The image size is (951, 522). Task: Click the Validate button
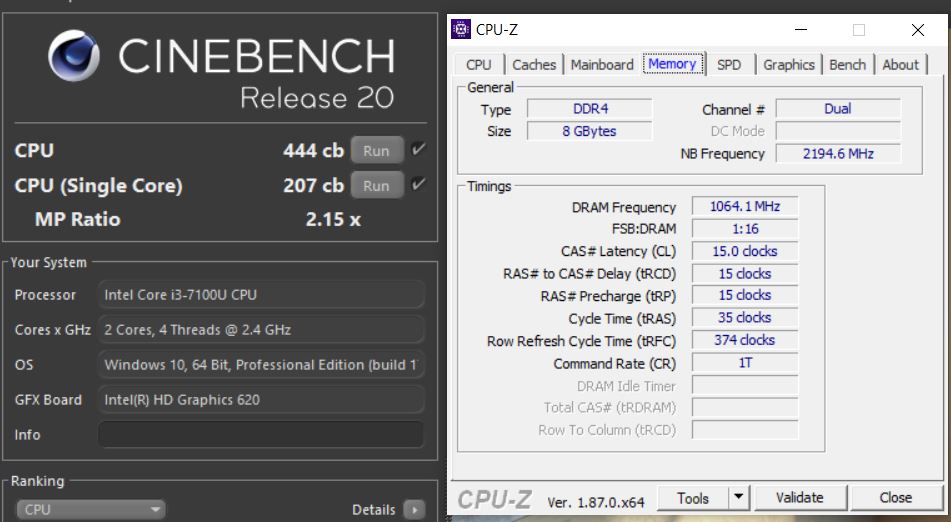point(799,498)
